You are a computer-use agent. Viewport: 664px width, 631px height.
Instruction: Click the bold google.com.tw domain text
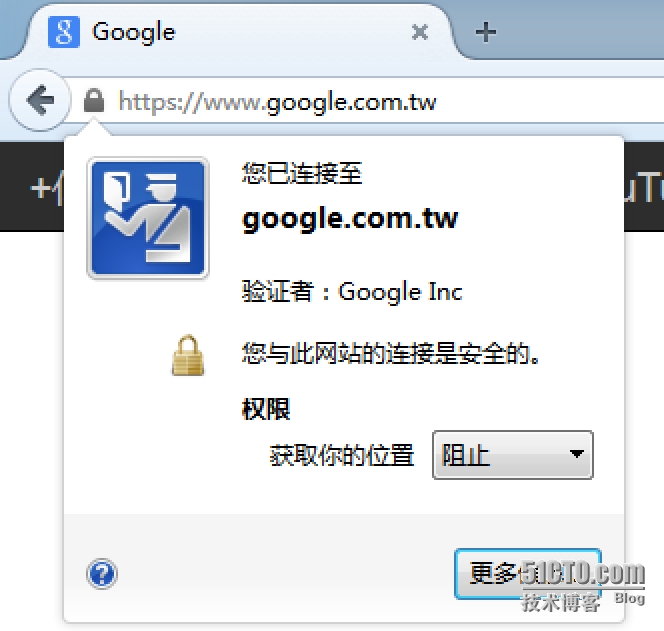(x=350, y=219)
